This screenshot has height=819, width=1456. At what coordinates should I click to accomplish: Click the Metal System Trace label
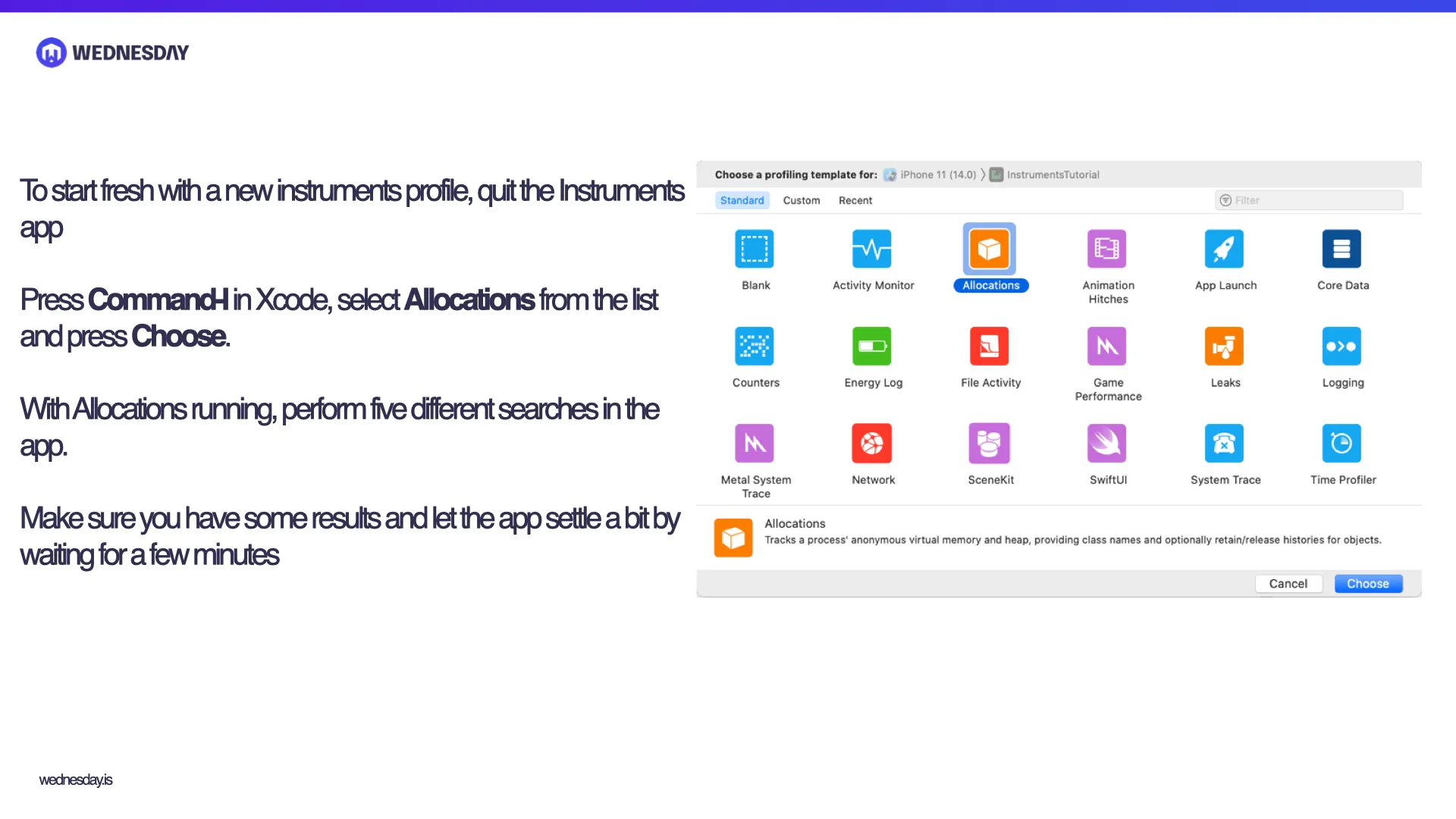click(x=756, y=487)
